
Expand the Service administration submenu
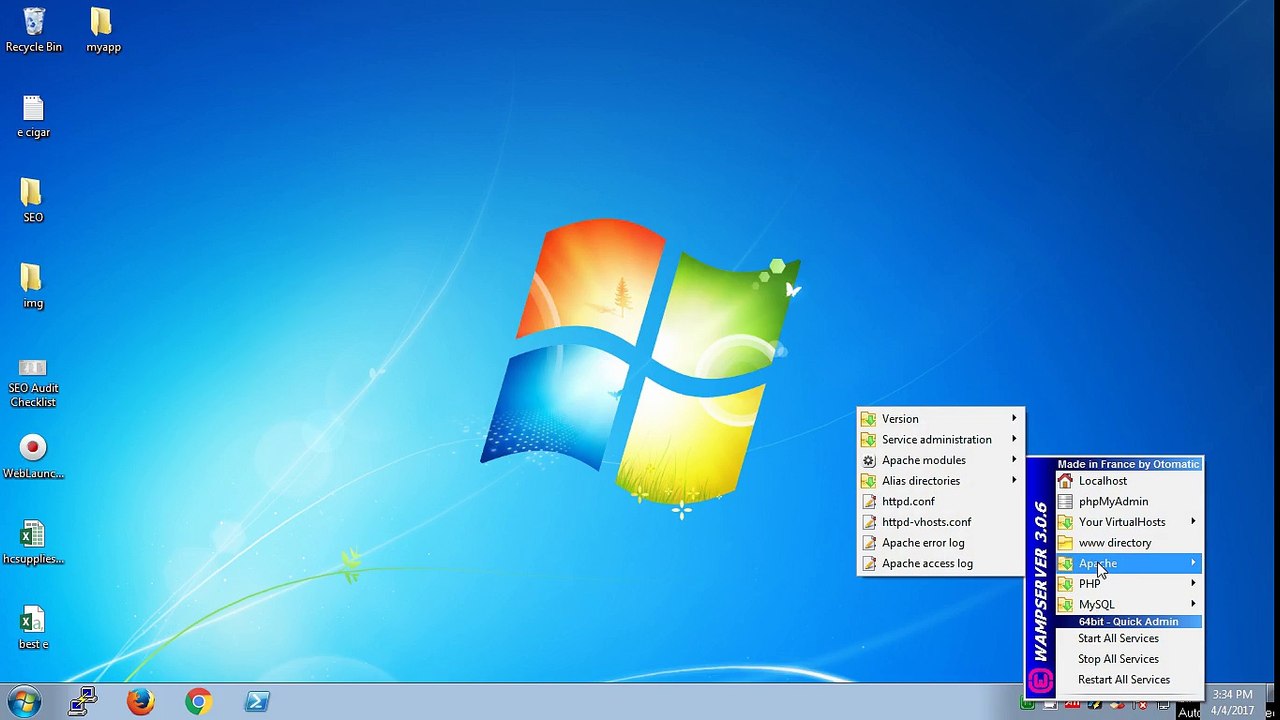point(941,440)
